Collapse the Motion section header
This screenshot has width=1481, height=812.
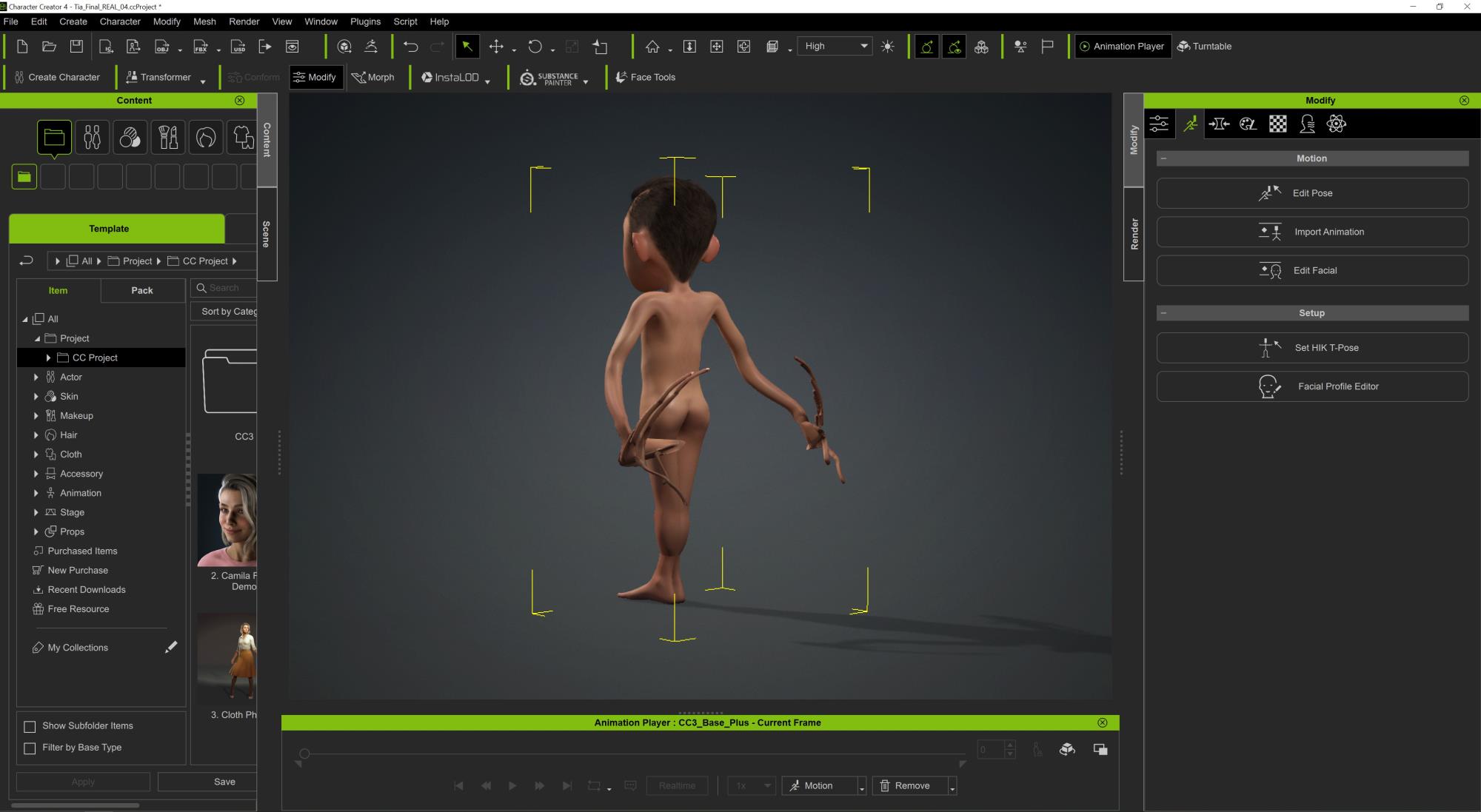coord(1163,158)
